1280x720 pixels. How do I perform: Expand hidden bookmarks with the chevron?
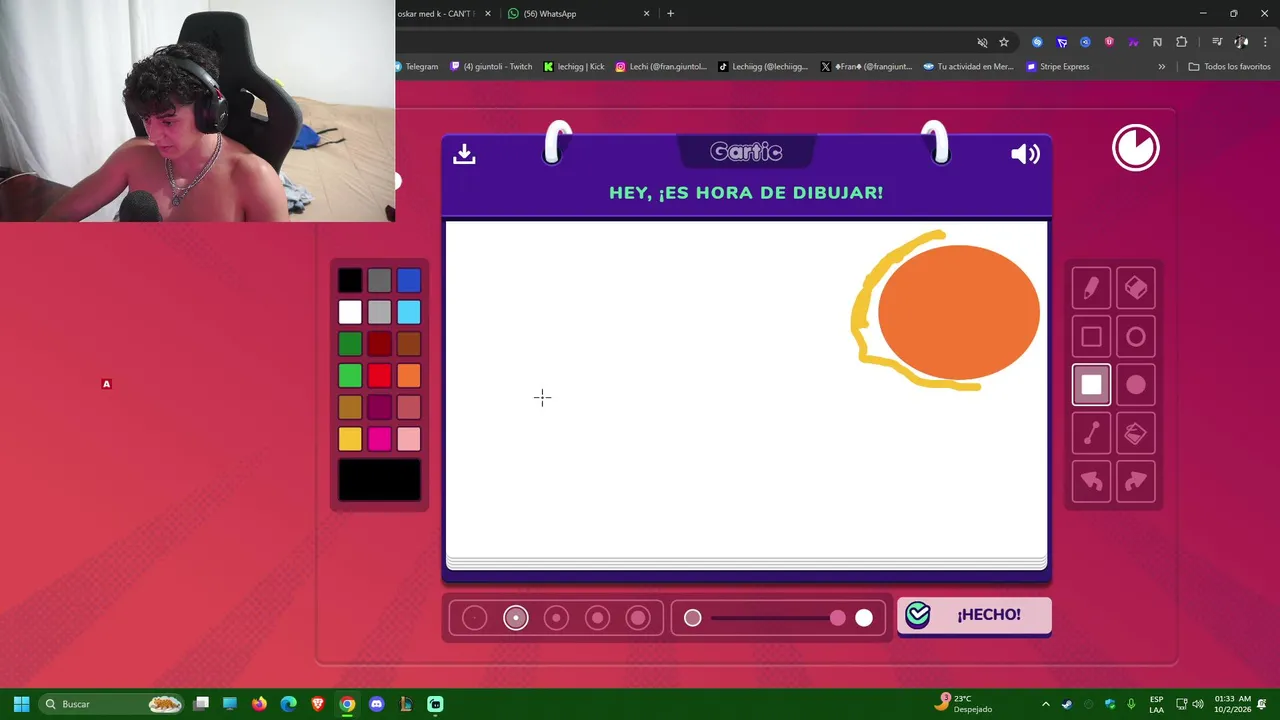point(1161,67)
